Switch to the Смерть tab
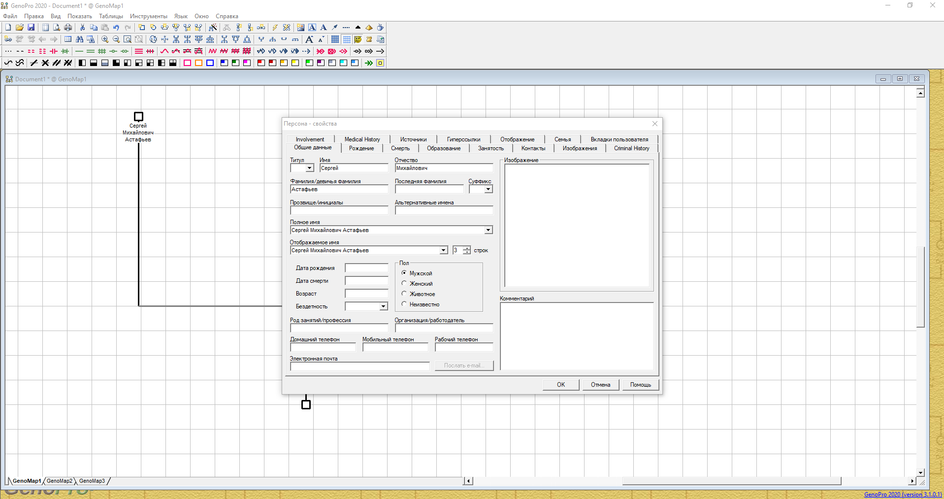Screen dimensions: 944x499 click(400, 148)
